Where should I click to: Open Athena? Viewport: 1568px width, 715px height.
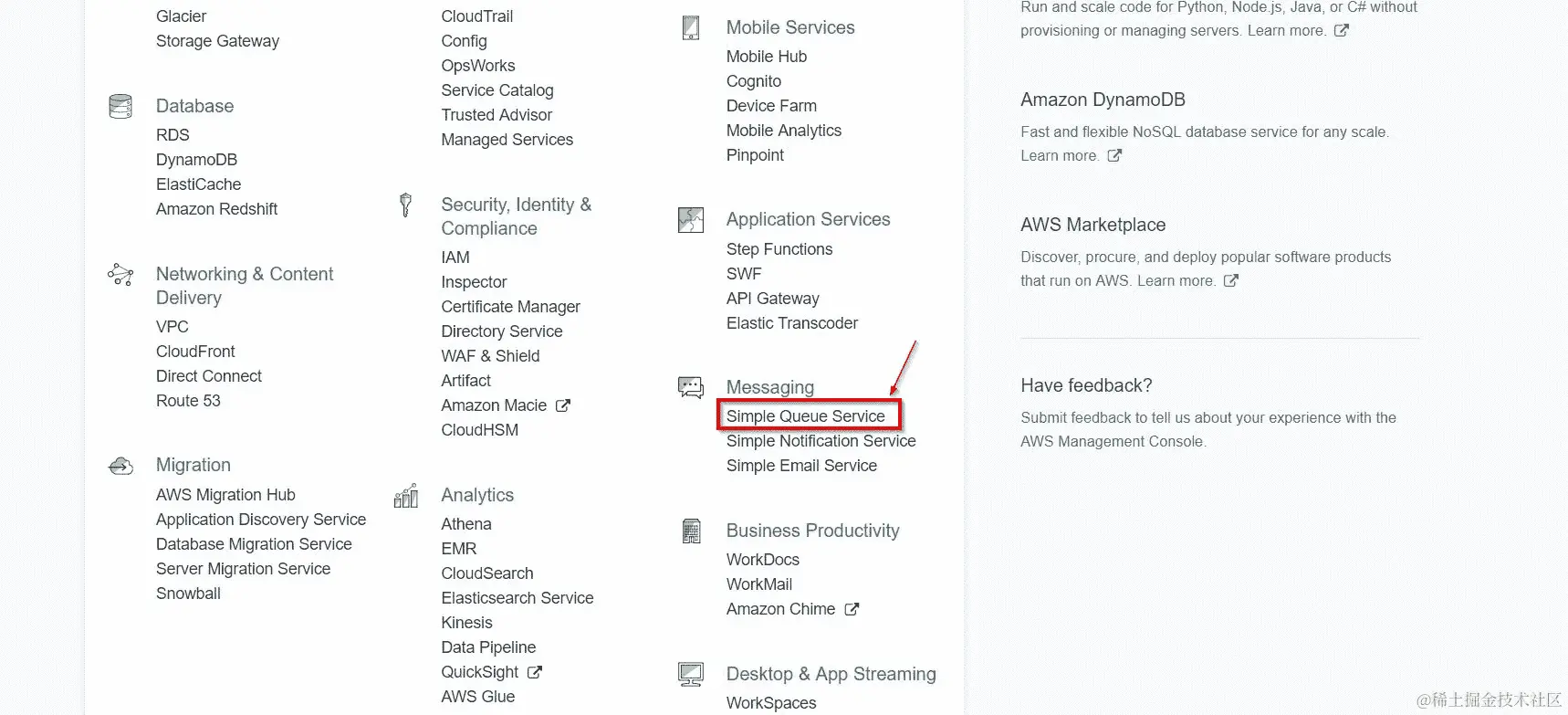(466, 524)
